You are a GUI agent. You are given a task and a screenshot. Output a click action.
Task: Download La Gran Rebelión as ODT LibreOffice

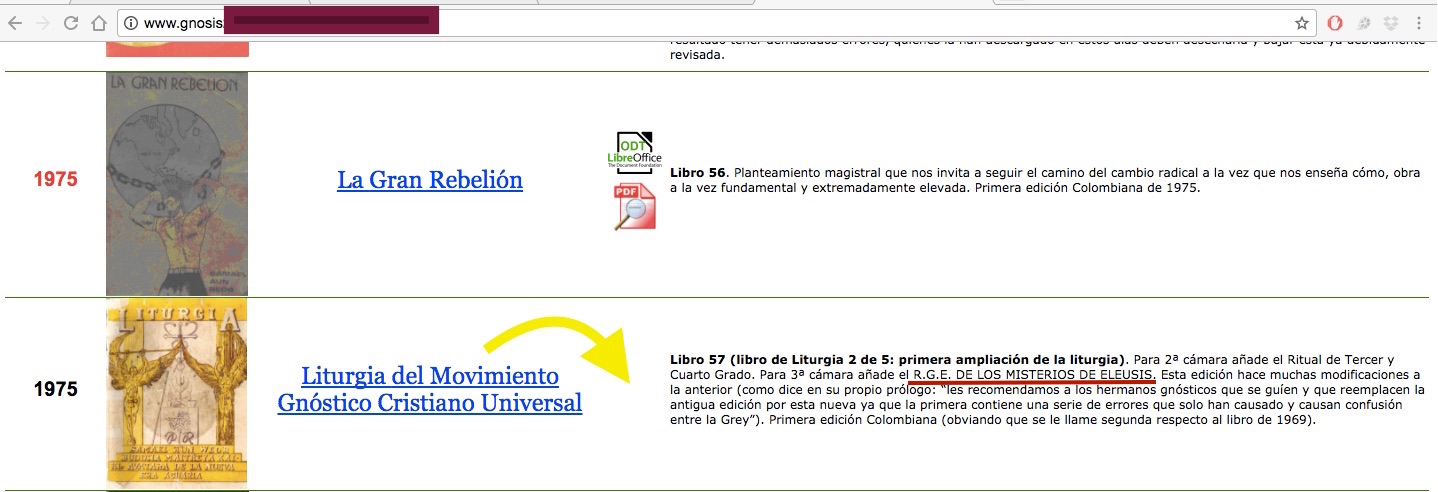(x=634, y=152)
